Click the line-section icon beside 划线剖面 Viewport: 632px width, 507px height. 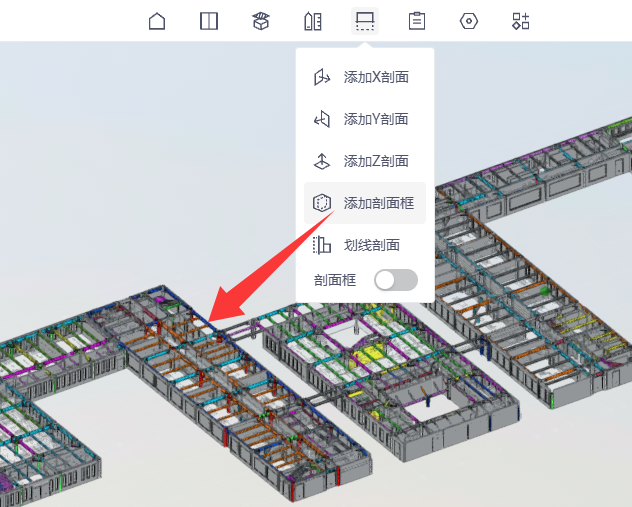coord(322,245)
